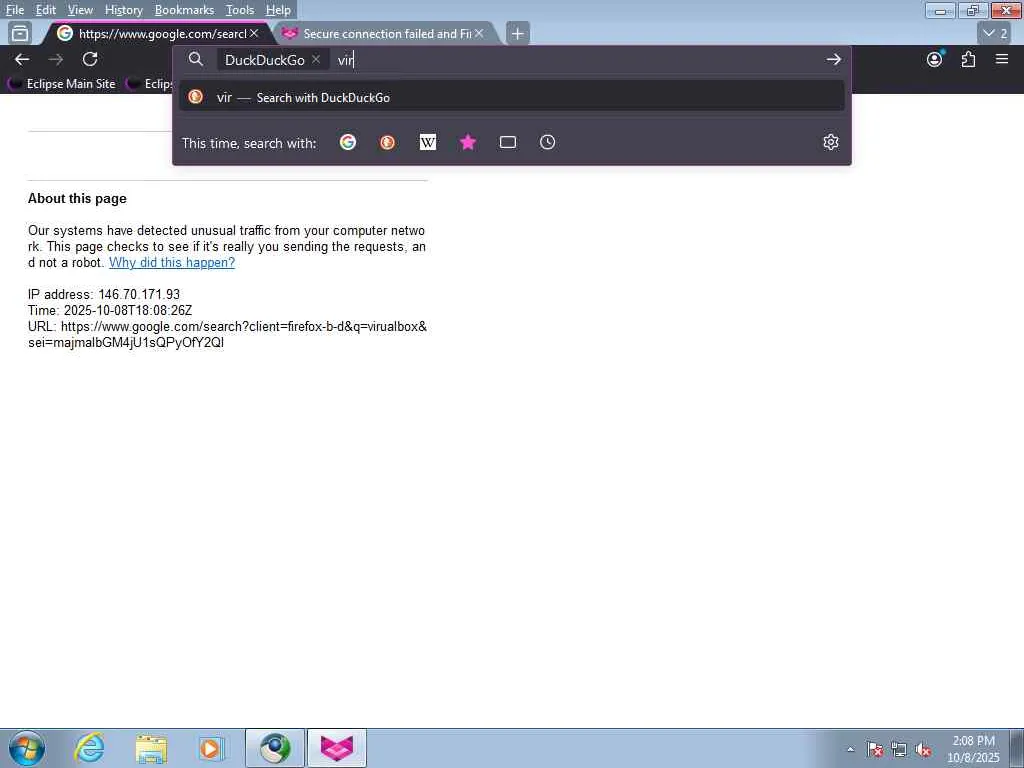
Task: Show hidden system tray icons
Action: [x=850, y=749]
